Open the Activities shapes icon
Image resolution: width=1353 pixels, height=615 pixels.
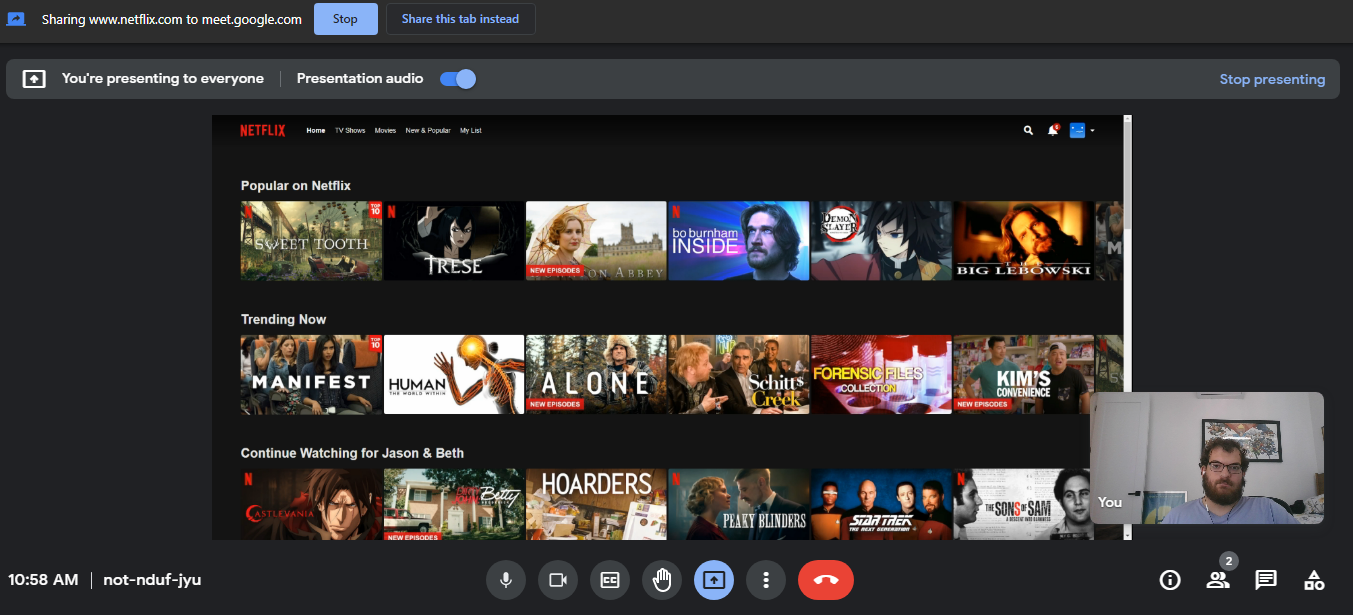point(1314,580)
